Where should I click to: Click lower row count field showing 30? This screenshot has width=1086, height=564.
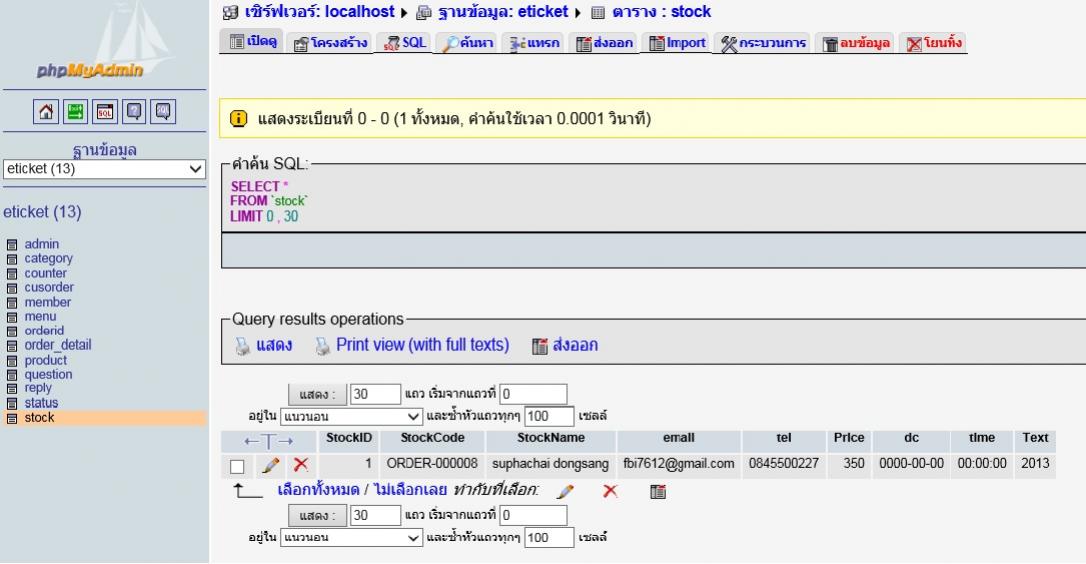tap(375, 515)
